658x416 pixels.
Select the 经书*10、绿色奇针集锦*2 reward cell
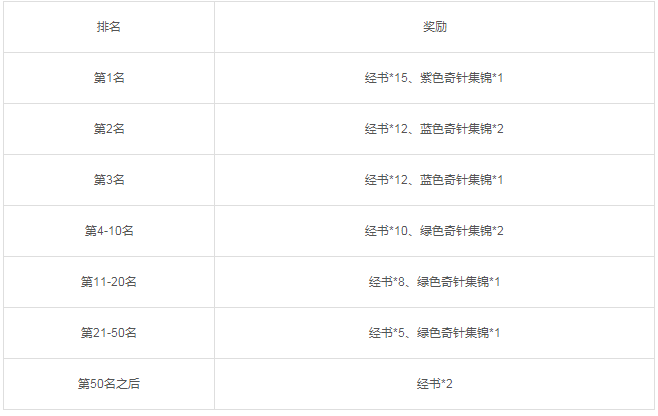[434, 231]
